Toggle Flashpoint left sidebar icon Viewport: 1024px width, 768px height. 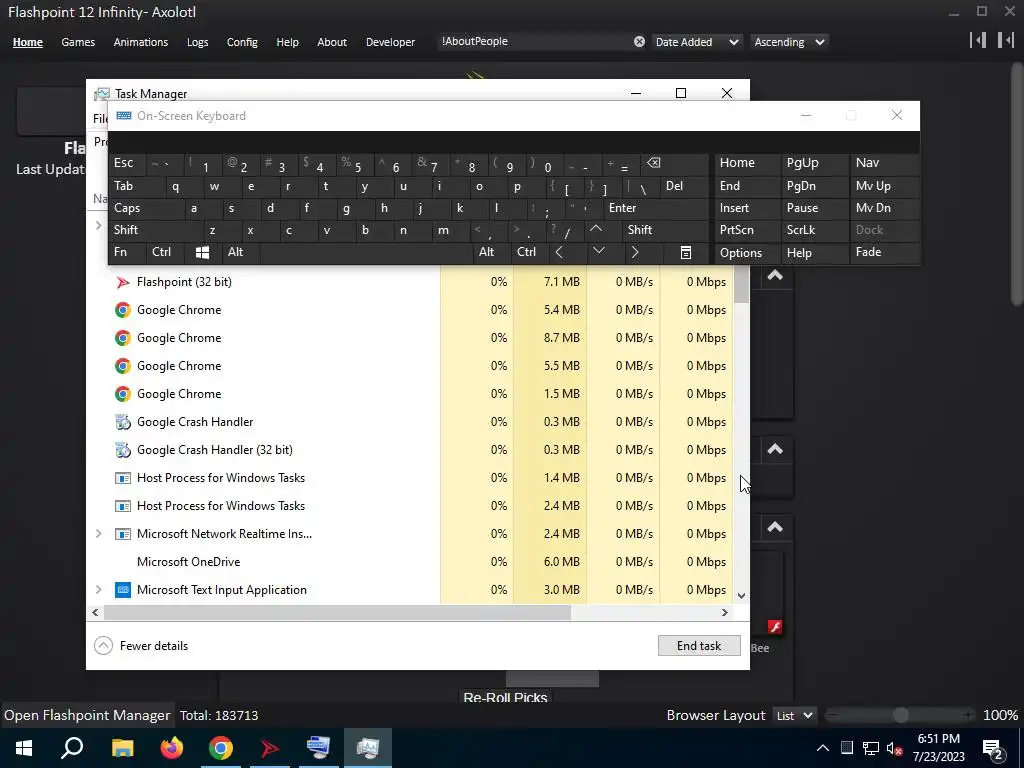[978, 40]
